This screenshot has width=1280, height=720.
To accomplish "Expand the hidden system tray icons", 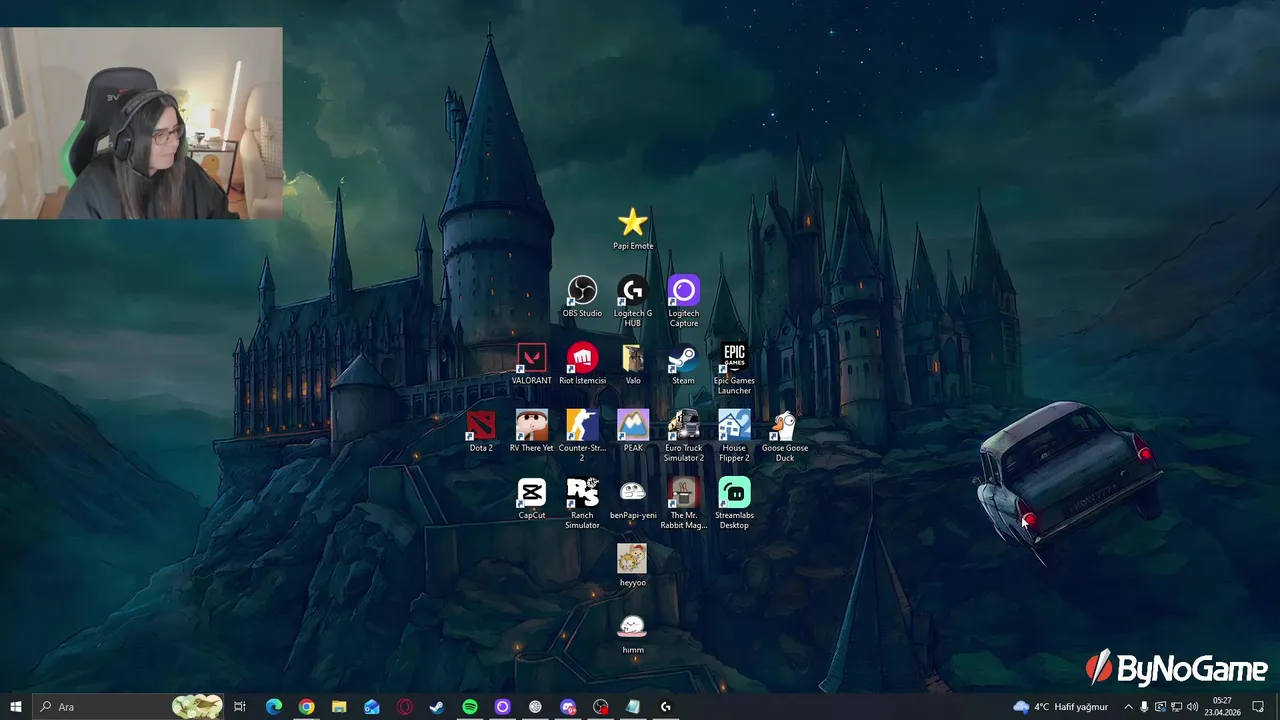I will tap(1129, 707).
